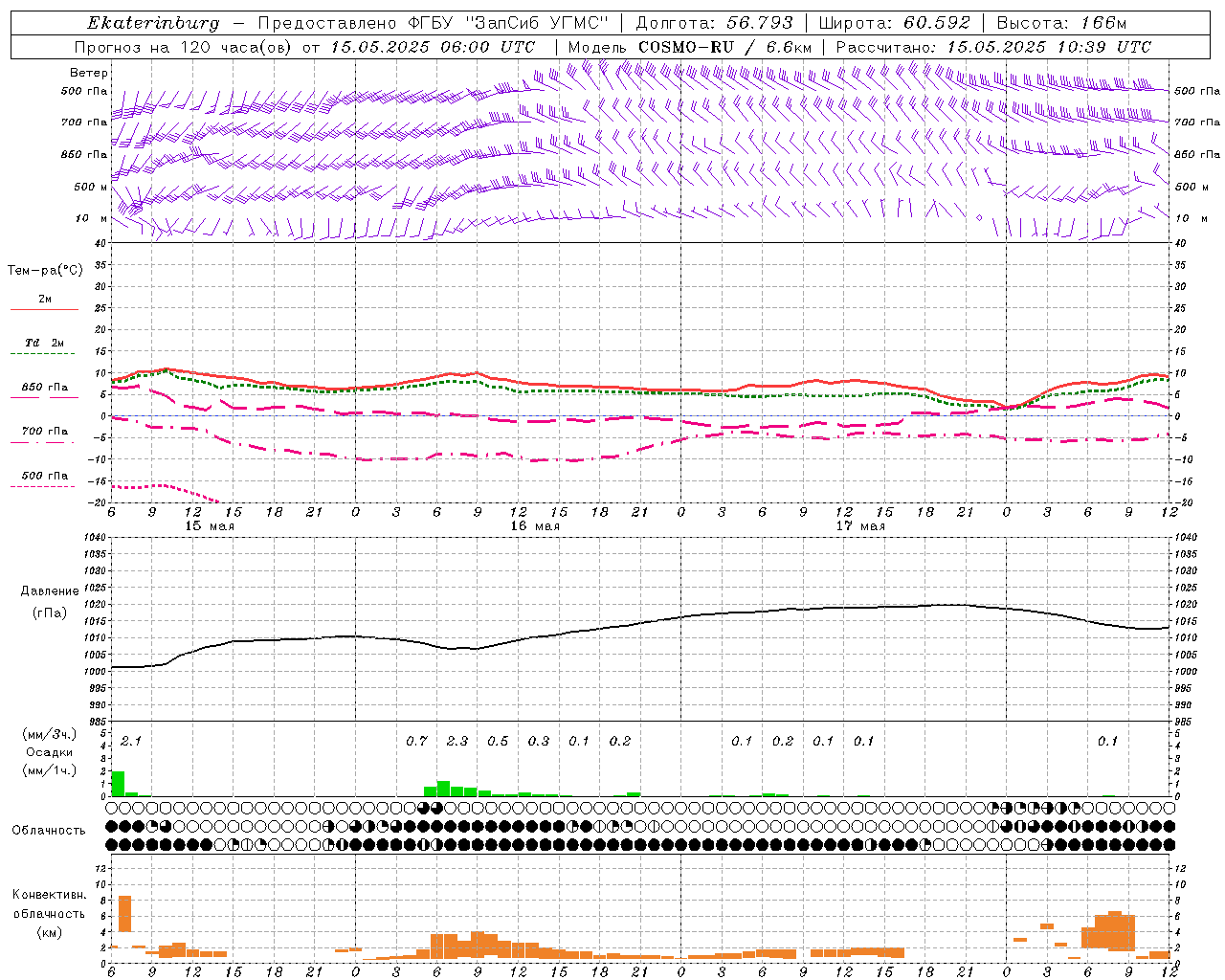Click the 'Осадки' precipitation label

(x=50, y=752)
